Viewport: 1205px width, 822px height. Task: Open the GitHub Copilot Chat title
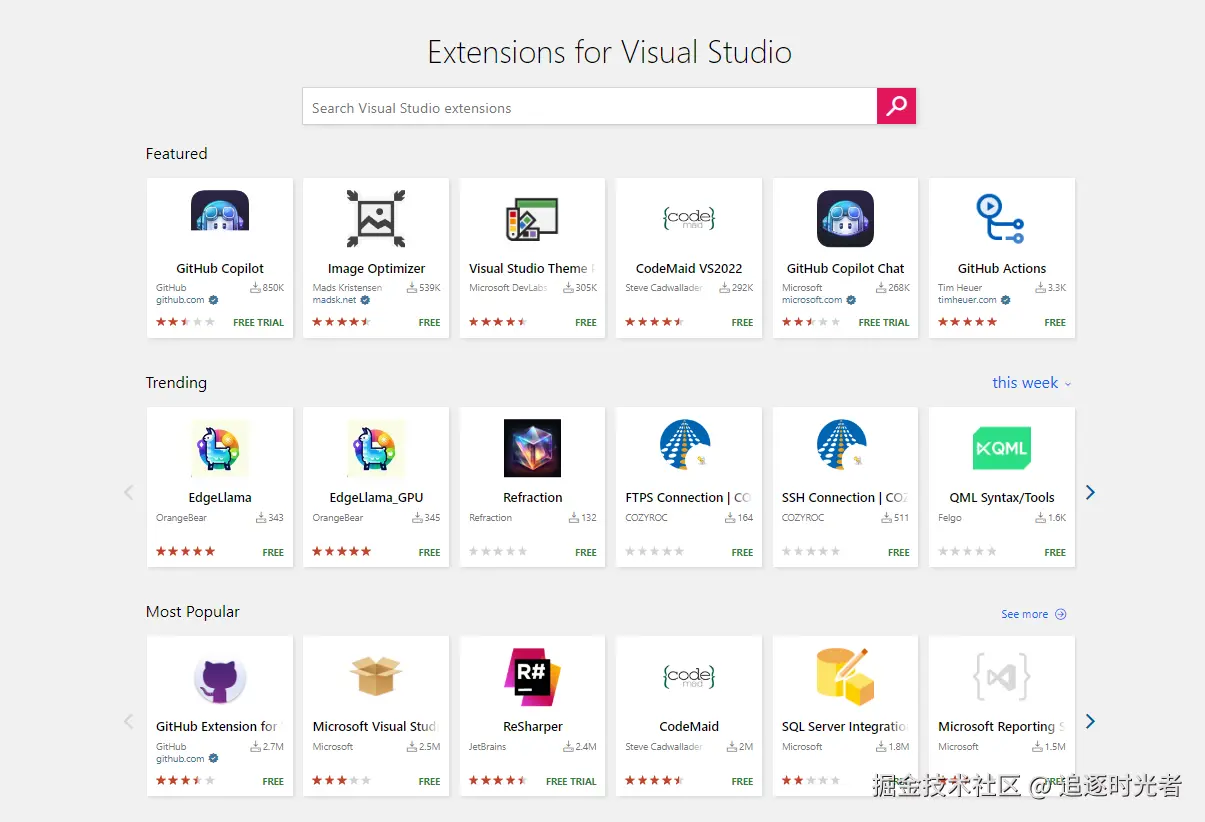pos(845,268)
